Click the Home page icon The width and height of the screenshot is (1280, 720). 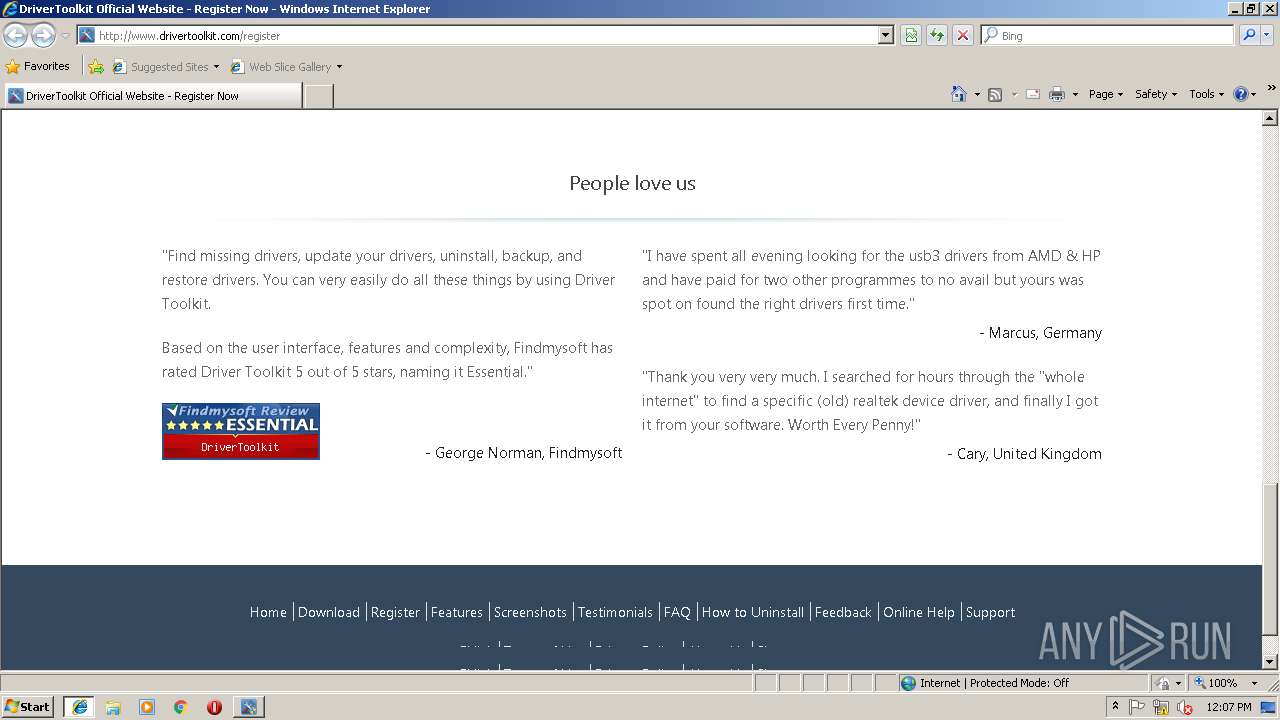[x=959, y=94]
